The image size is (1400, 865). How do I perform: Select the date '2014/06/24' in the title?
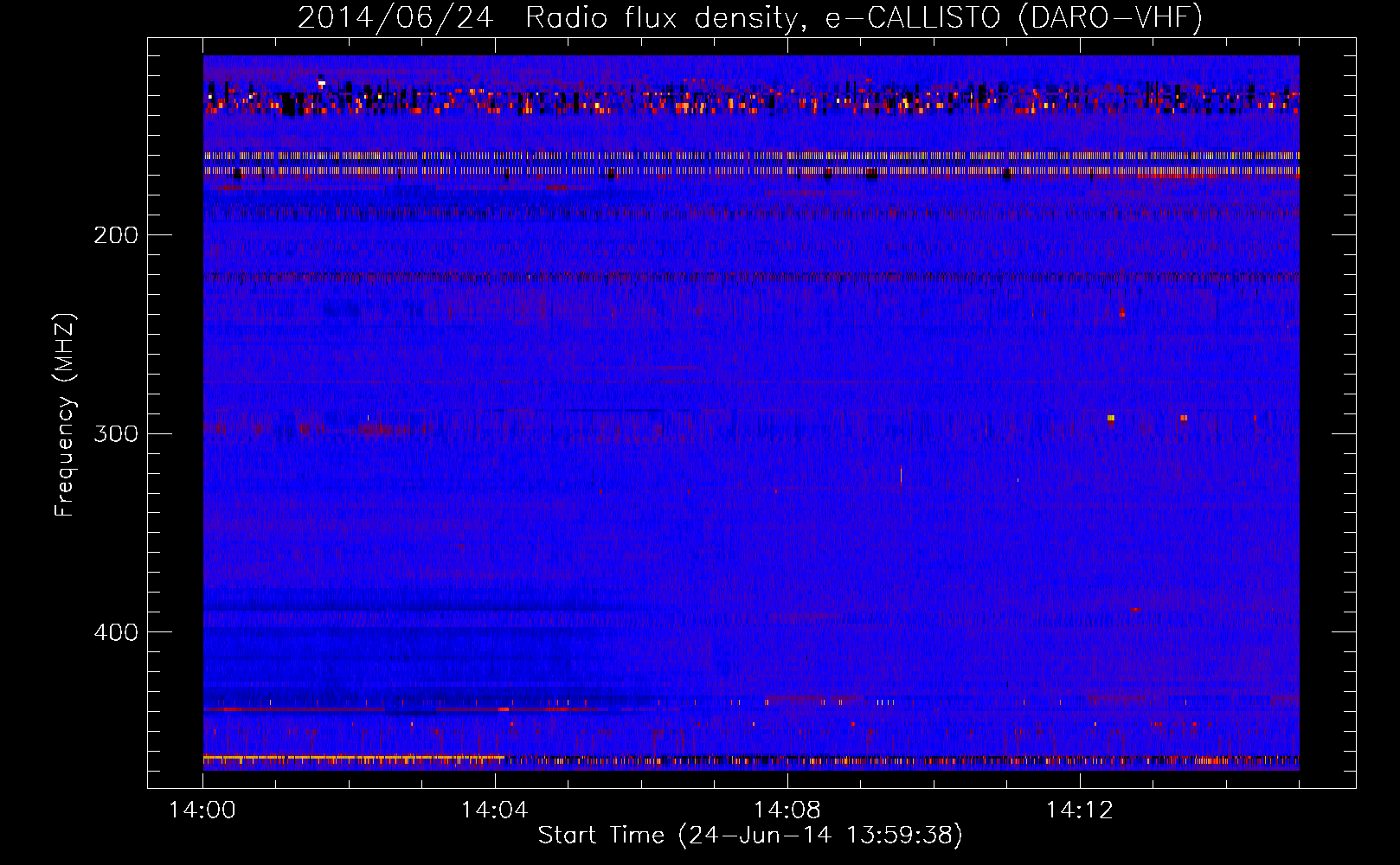[396, 17]
